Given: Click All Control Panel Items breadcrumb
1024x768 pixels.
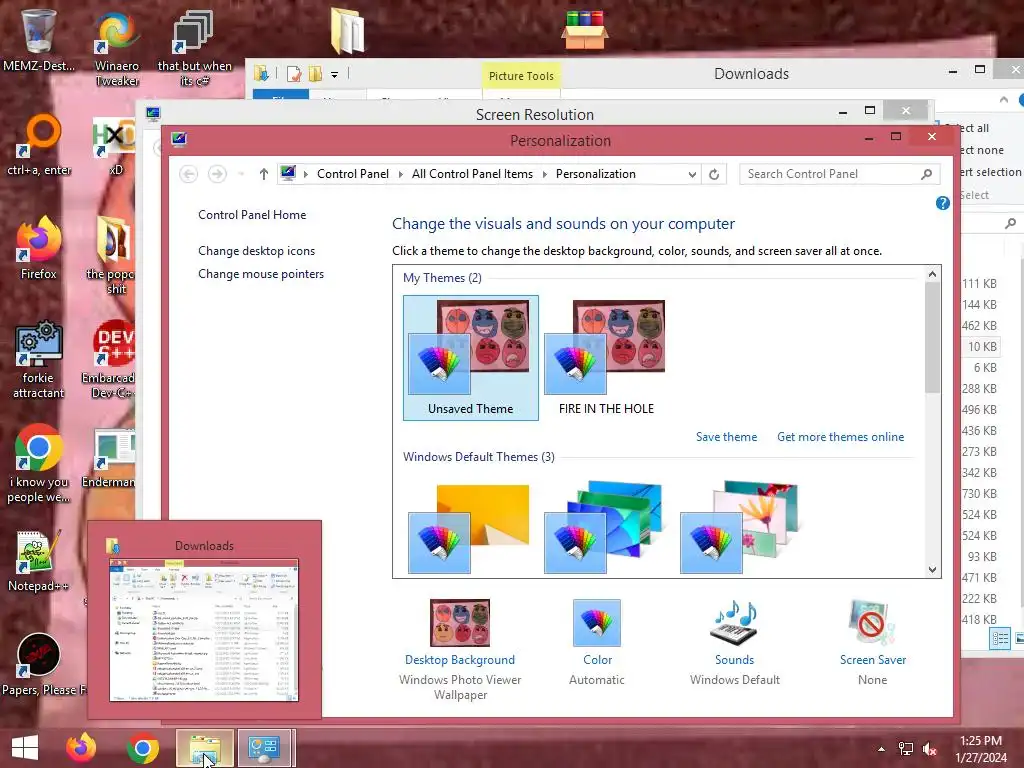Looking at the screenshot, I should (472, 174).
